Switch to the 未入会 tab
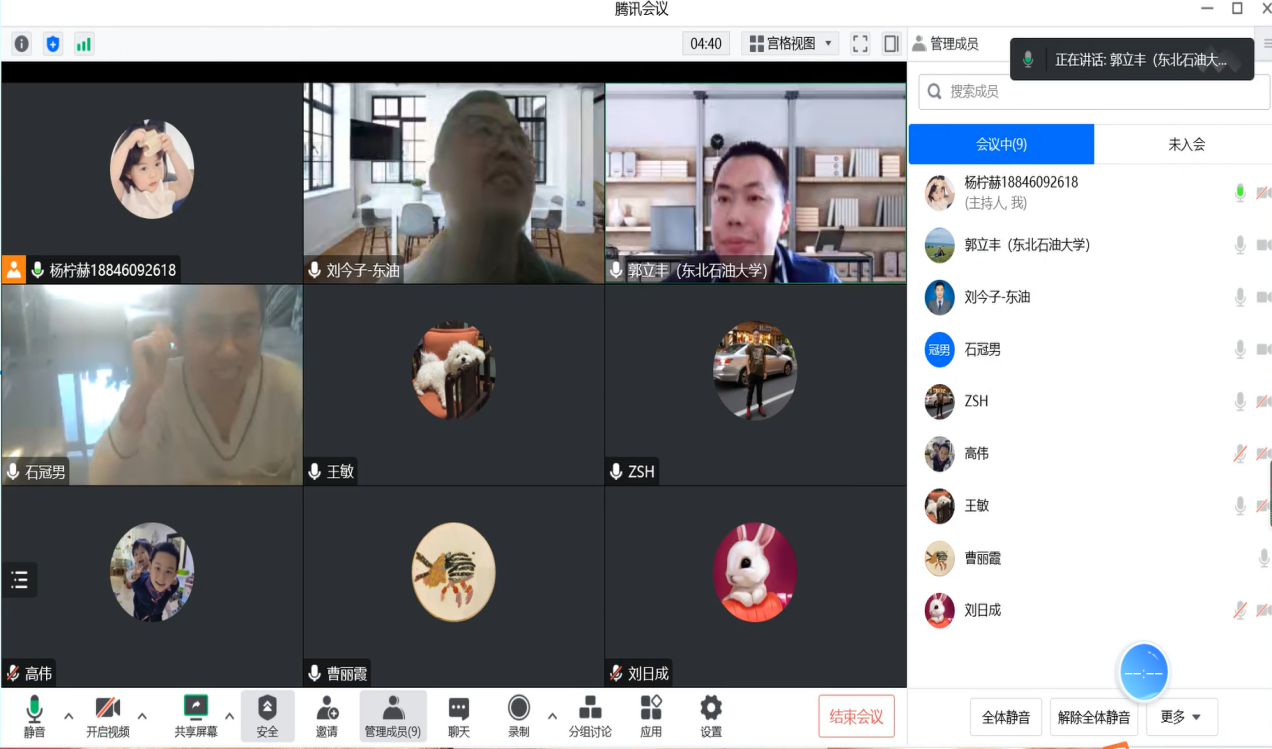 [1186, 144]
